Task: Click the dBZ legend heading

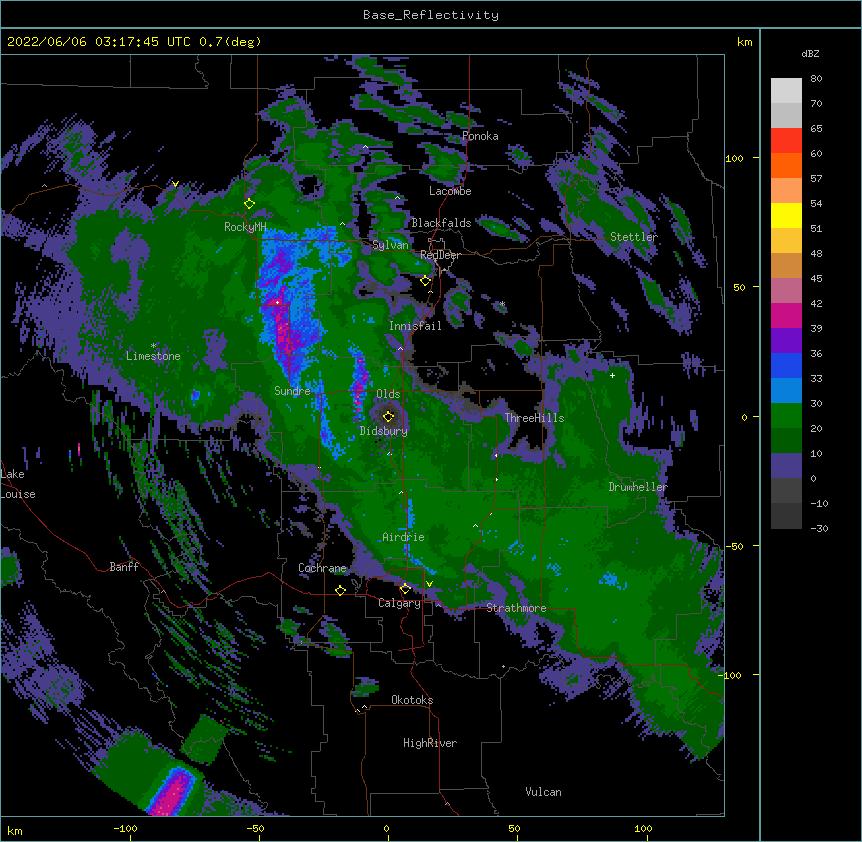Action: pos(810,54)
